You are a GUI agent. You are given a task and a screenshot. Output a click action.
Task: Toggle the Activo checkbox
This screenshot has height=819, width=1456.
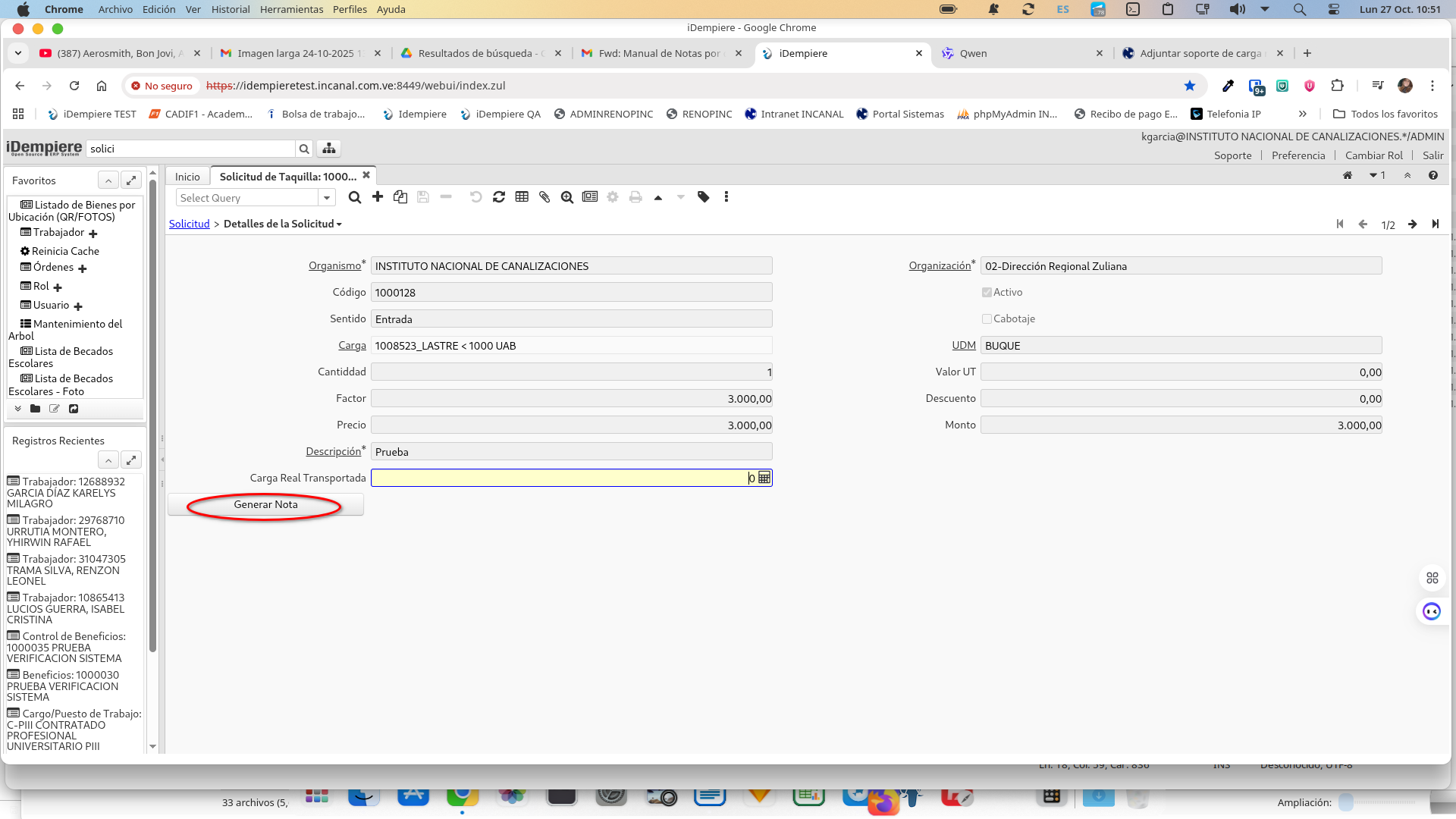click(987, 293)
